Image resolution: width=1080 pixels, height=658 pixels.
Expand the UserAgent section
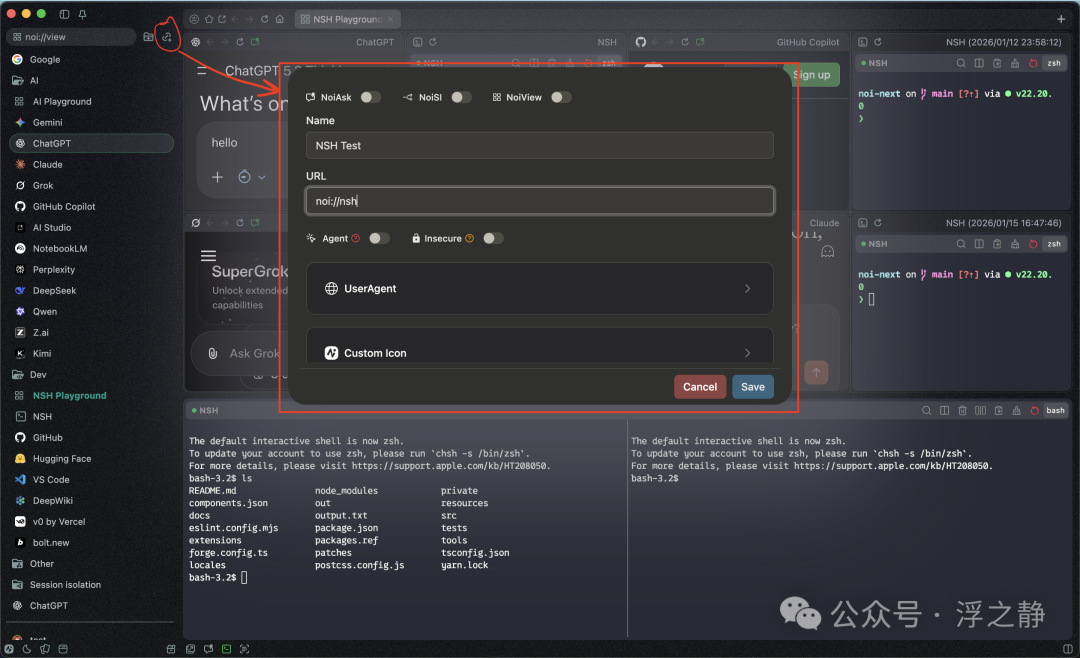coord(539,289)
